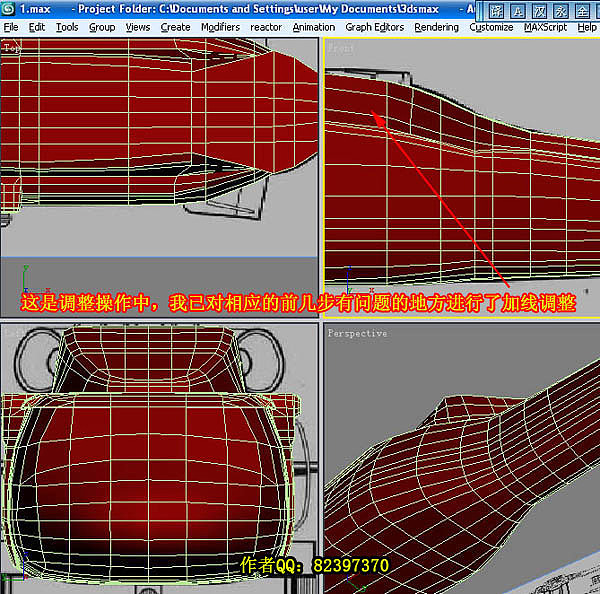600x594 pixels.
Task: Open the Tools menu
Action: pyautogui.click(x=67, y=27)
